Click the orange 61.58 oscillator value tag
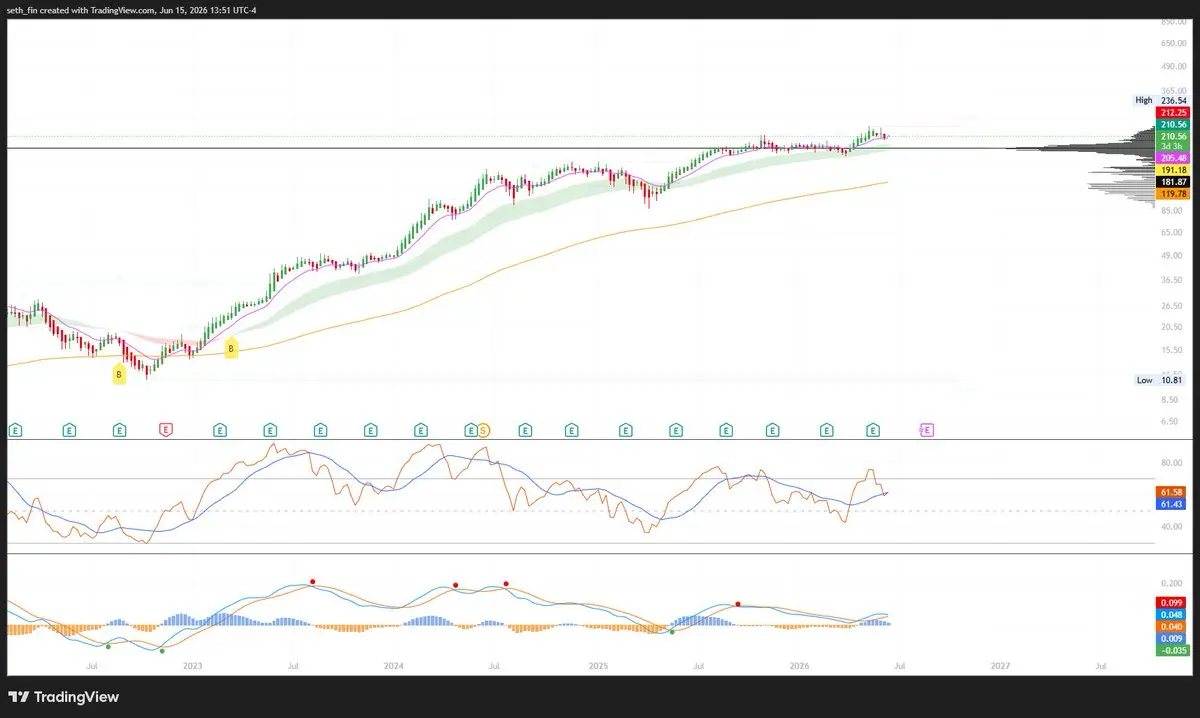Viewport: 1200px width, 718px height. click(x=1172, y=492)
